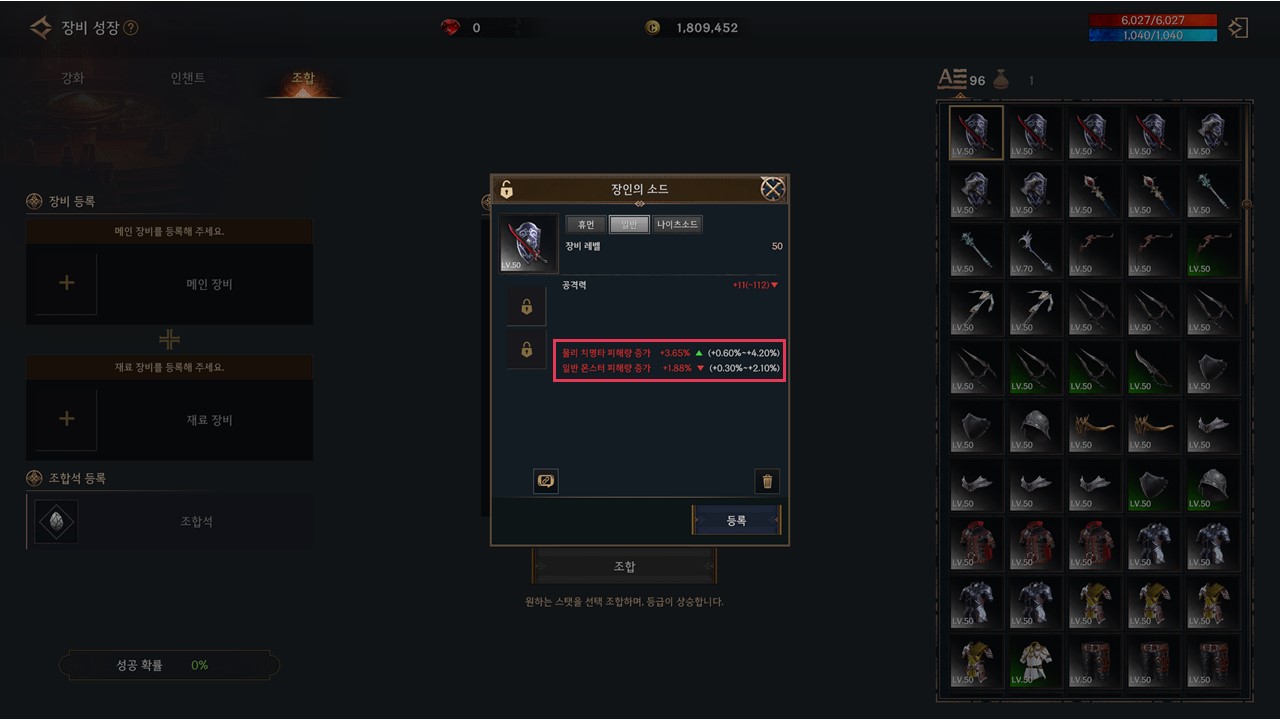Open the help question mark next to 장비 성장
Screen dimensions: 1280x720
point(131,28)
